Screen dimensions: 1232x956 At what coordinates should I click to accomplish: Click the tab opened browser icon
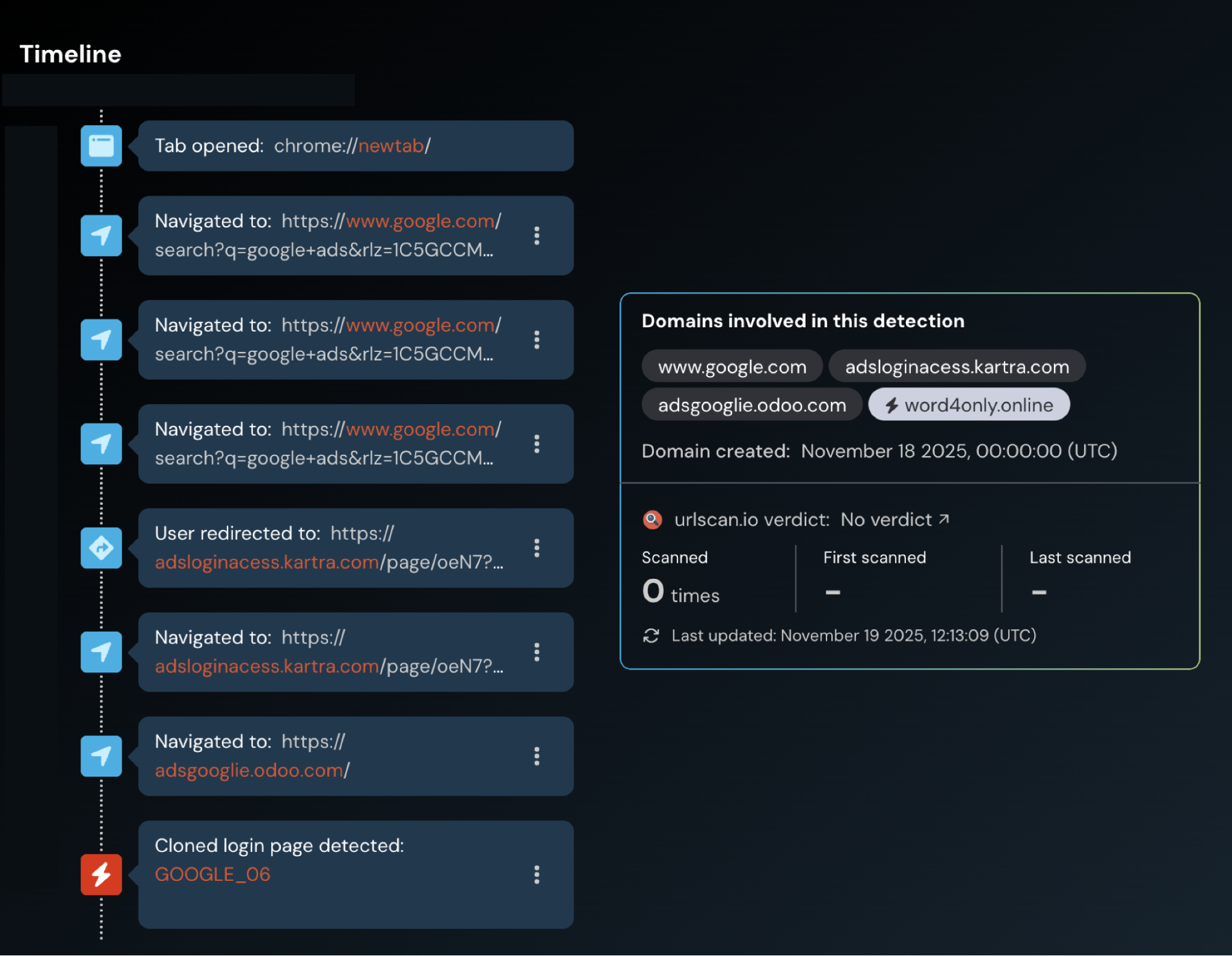point(100,146)
